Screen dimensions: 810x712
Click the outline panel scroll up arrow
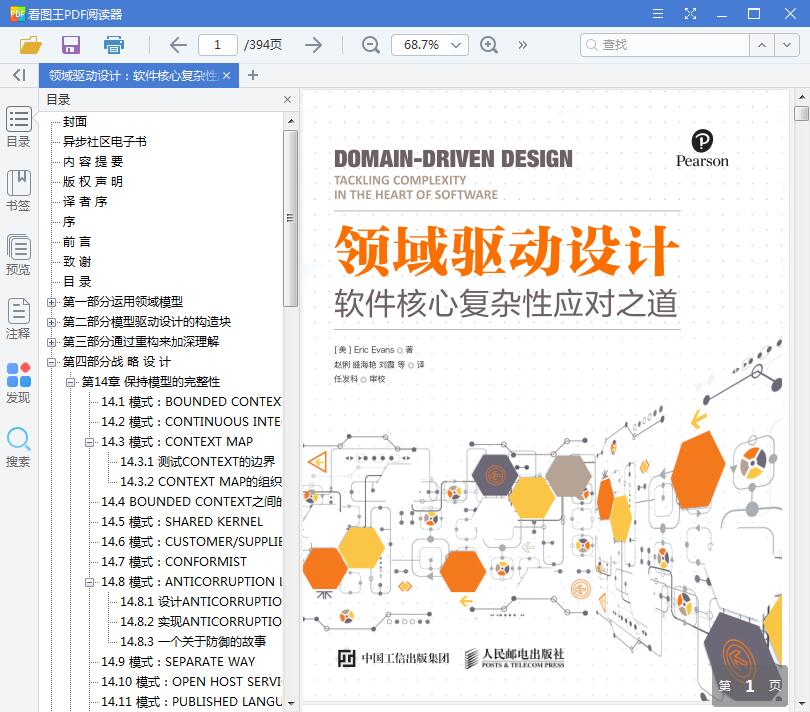tap(291, 121)
